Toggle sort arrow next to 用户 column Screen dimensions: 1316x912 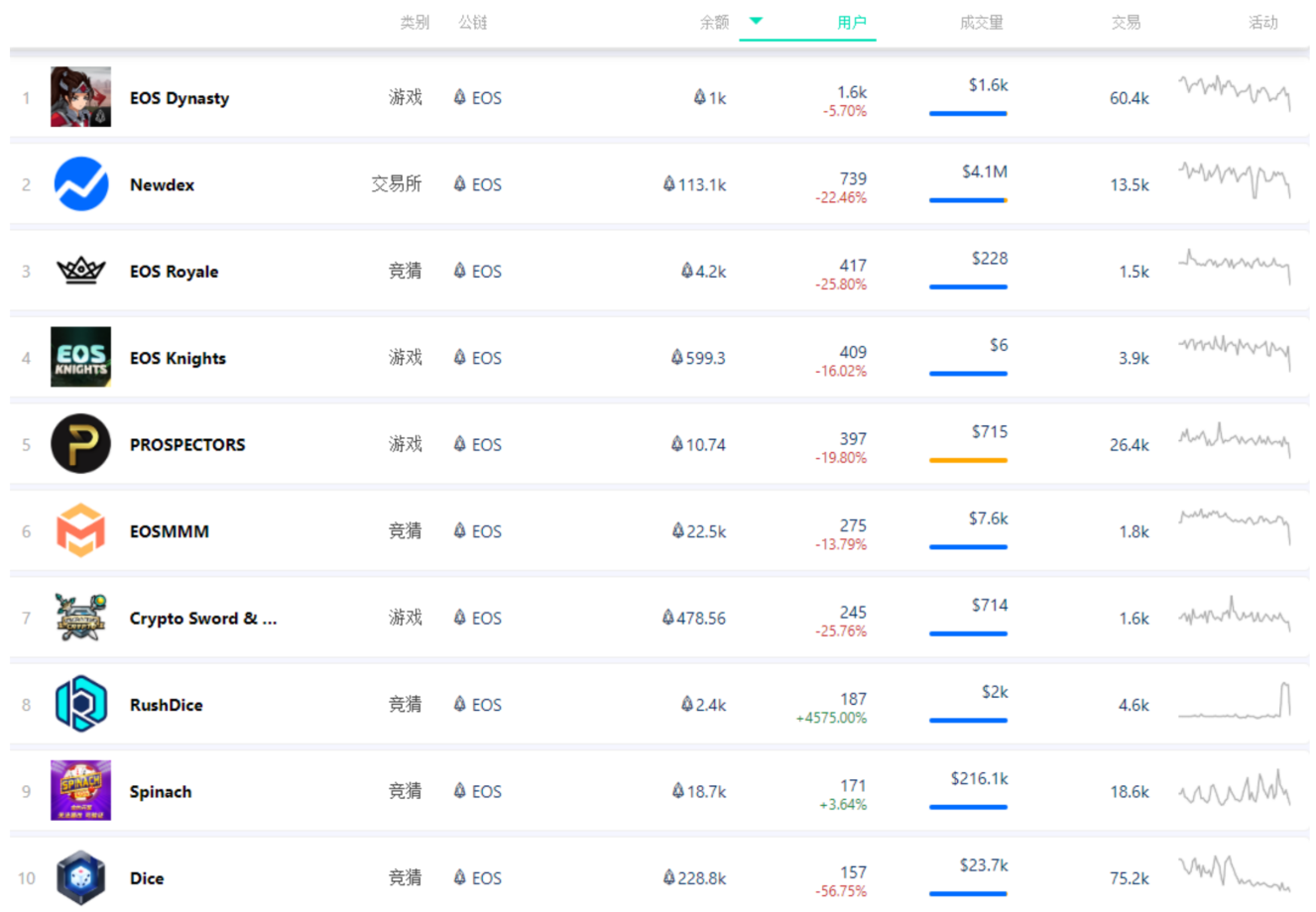pyautogui.click(x=756, y=21)
